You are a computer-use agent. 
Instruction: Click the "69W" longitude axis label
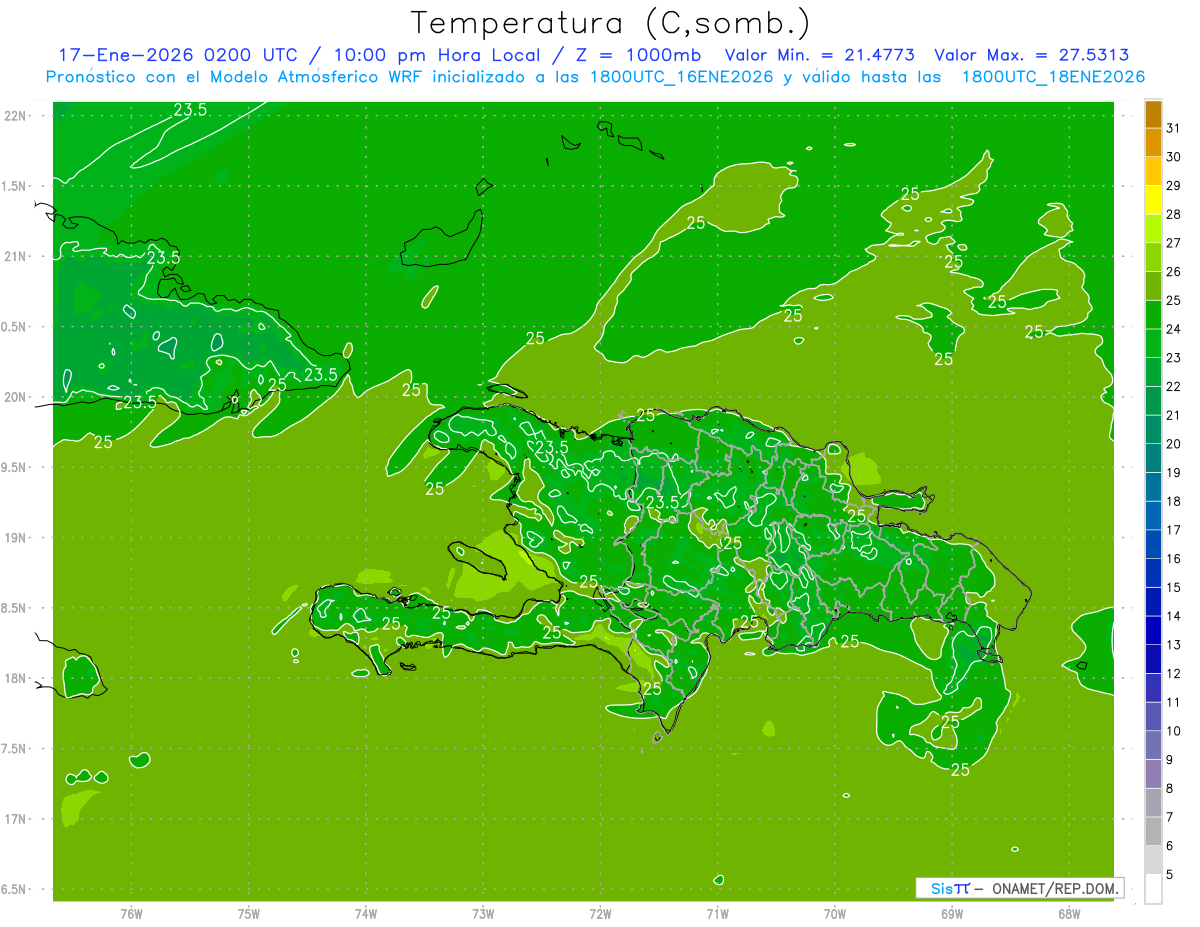[951, 913]
